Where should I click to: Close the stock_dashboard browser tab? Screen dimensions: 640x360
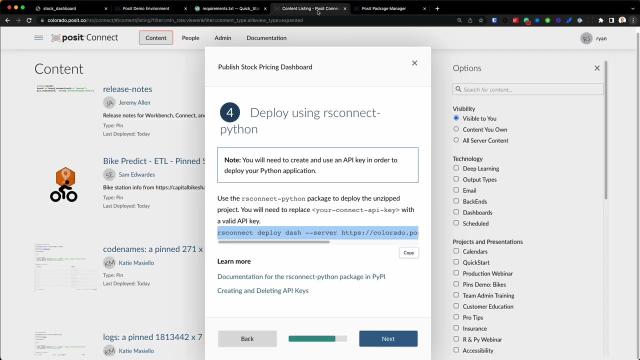coord(106,9)
